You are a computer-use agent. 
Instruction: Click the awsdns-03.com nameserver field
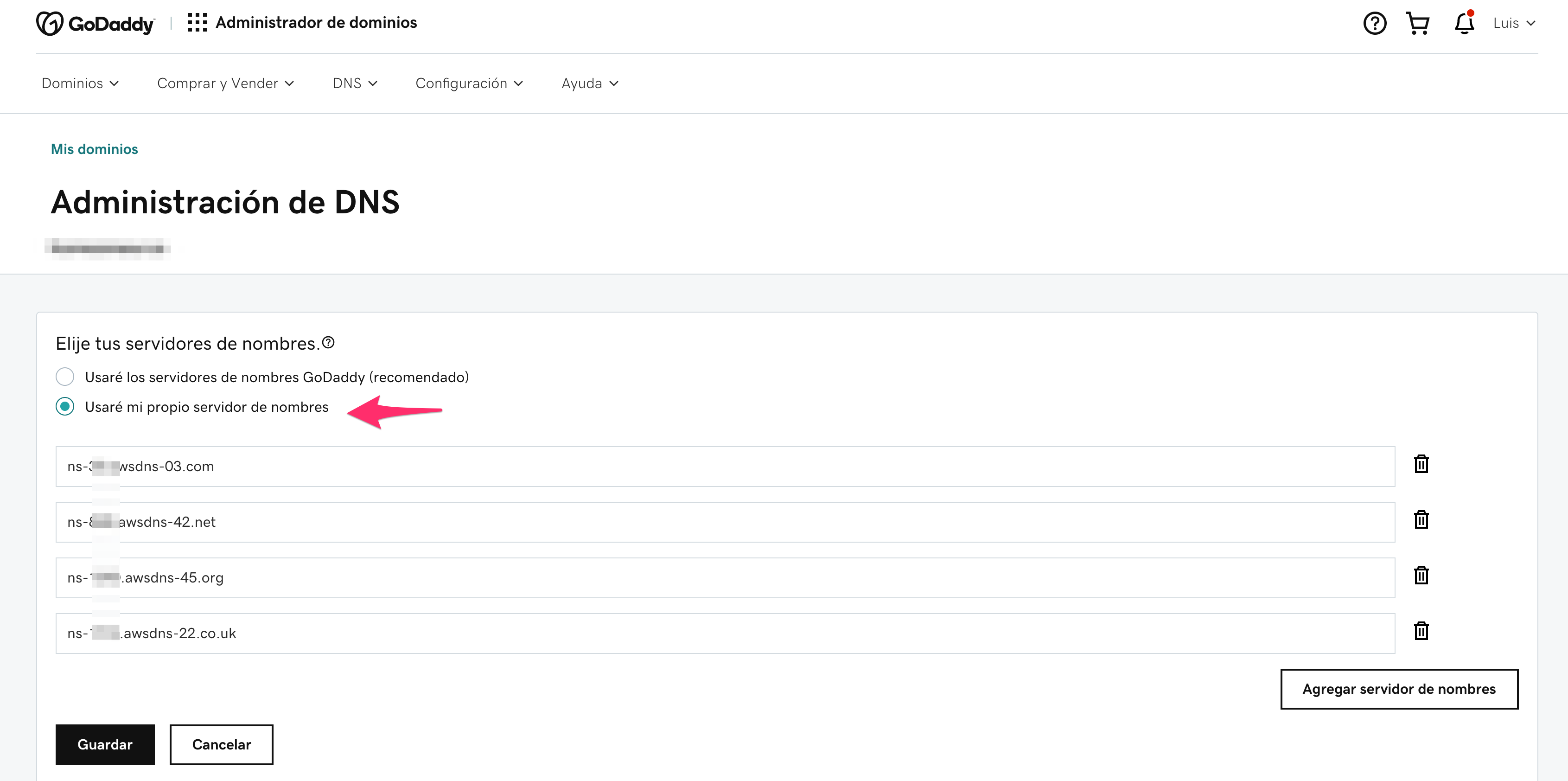[x=725, y=466]
